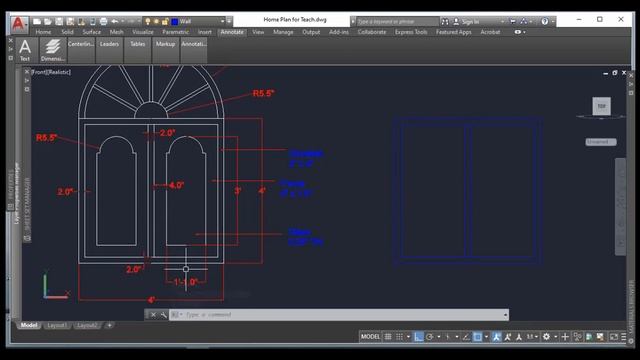Image resolution: width=640 pixels, height=360 pixels.
Task: Open the Insert ribbon tab
Action: coord(204,32)
